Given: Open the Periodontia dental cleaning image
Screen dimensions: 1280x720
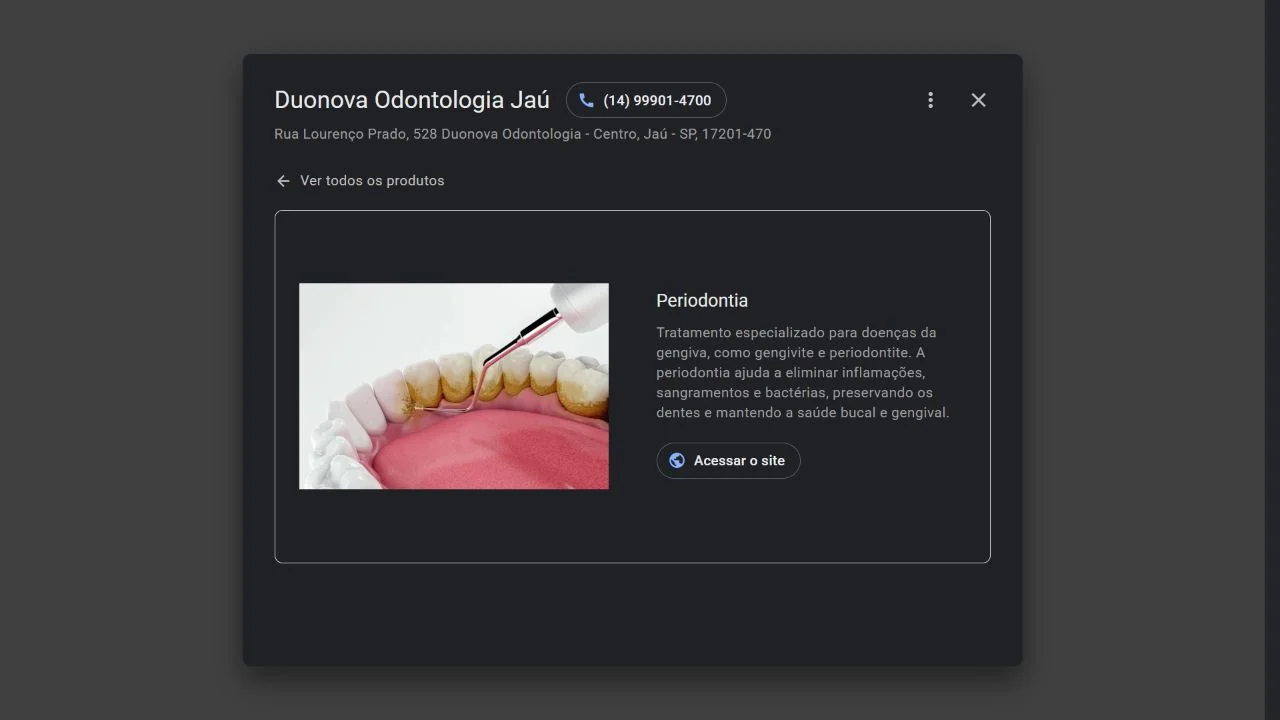Looking at the screenshot, I should click(454, 386).
